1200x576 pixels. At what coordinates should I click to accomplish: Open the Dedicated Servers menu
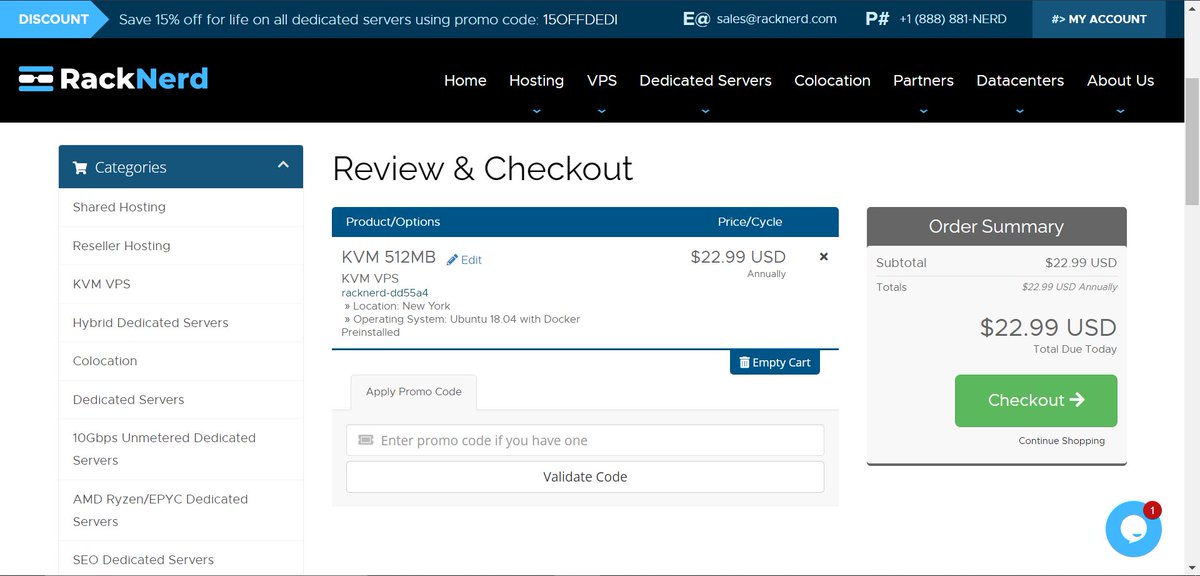click(x=705, y=80)
